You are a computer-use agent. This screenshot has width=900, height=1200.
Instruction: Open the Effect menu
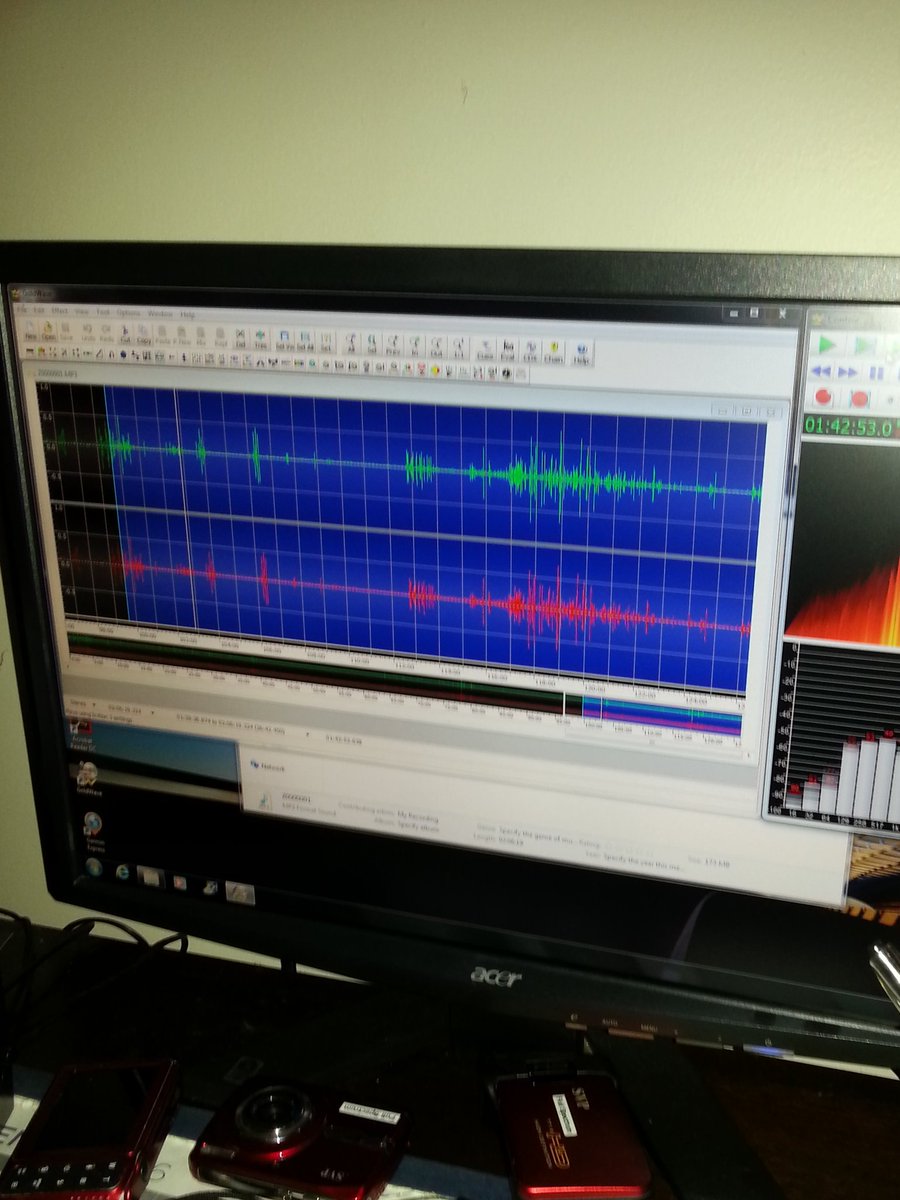pyautogui.click(x=59, y=311)
